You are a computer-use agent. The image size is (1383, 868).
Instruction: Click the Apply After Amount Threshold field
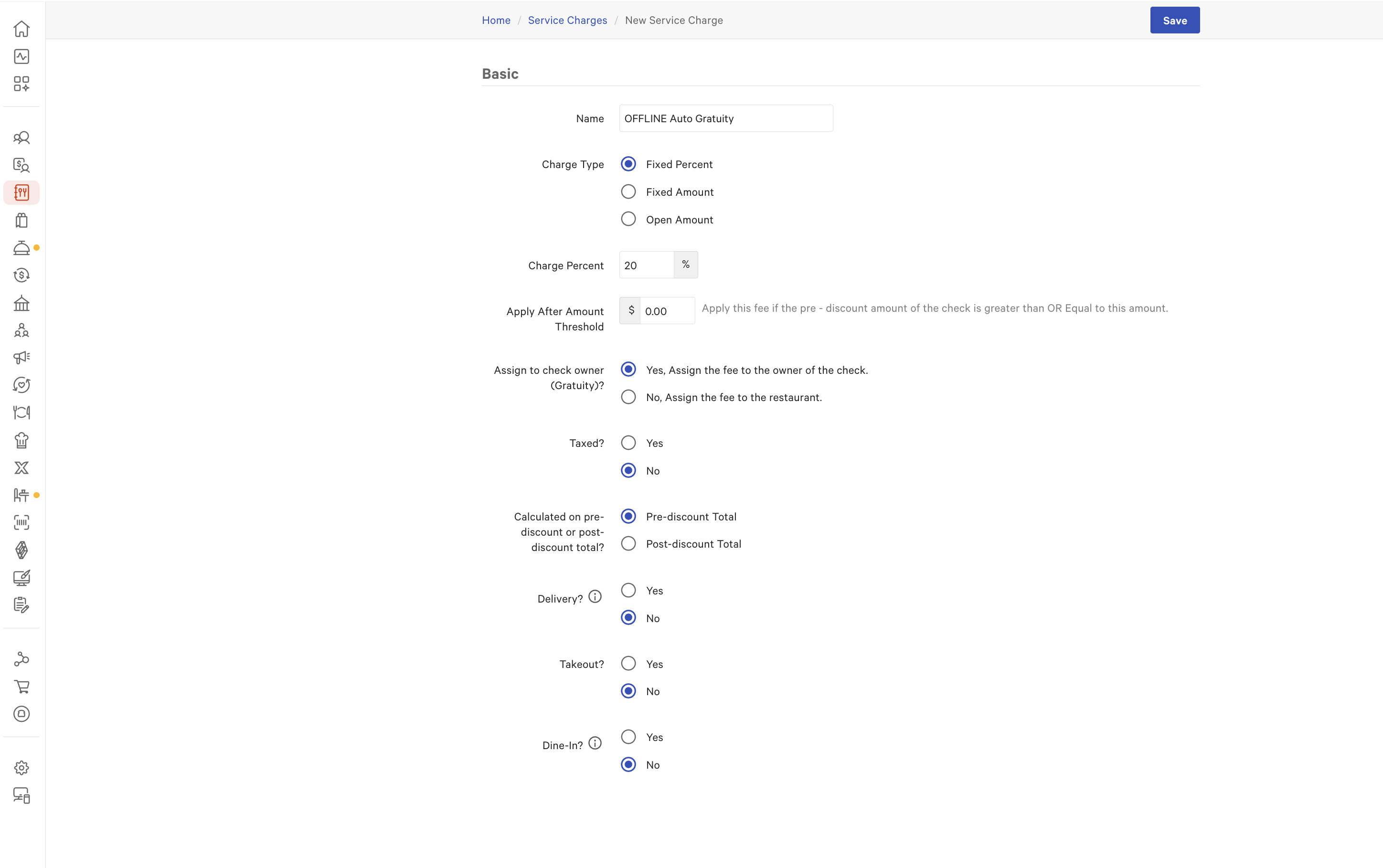click(x=667, y=311)
